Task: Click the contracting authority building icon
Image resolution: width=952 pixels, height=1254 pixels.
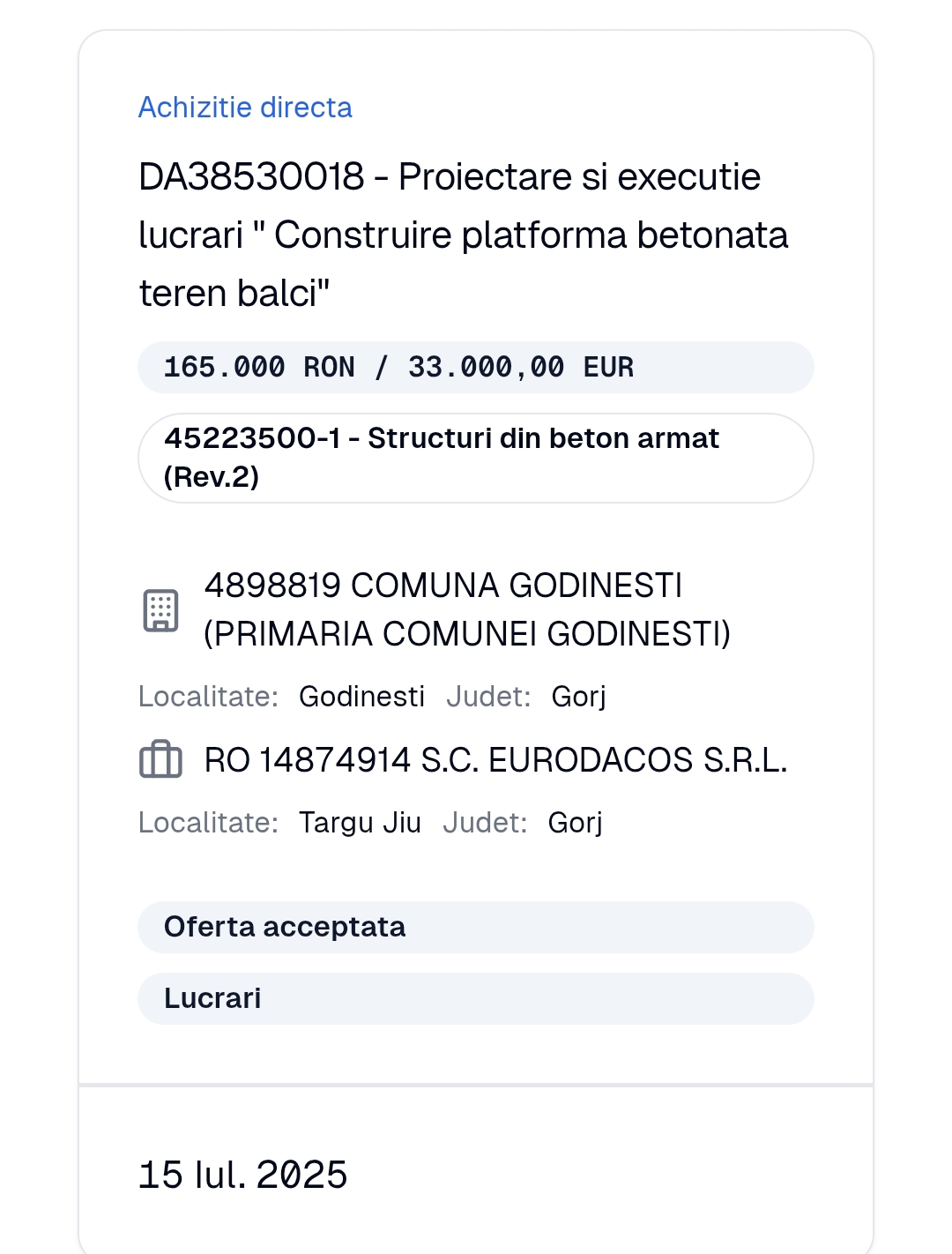Action: 161,610
